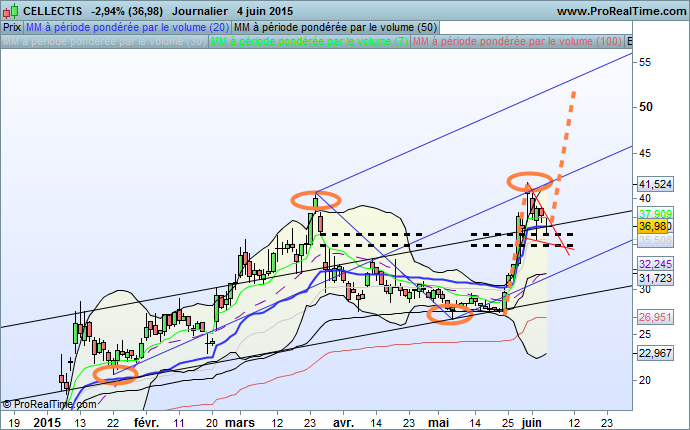Image resolution: width=690 pixels, height=430 pixels.
Task: Select the CELLECTIS instrument name
Action: pos(52,11)
